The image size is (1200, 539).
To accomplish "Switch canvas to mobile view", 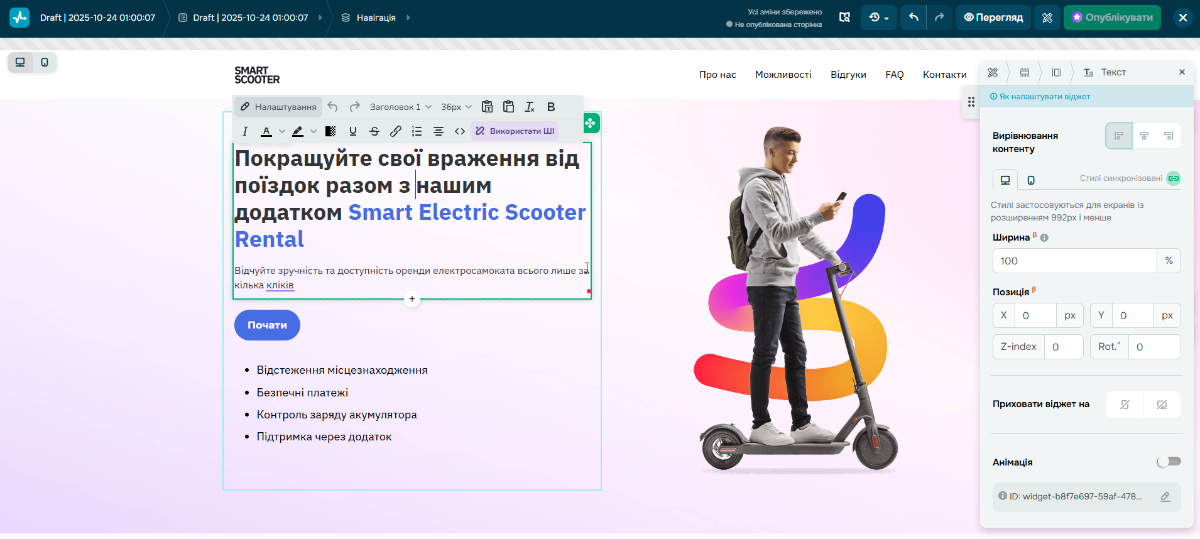I will pos(45,62).
